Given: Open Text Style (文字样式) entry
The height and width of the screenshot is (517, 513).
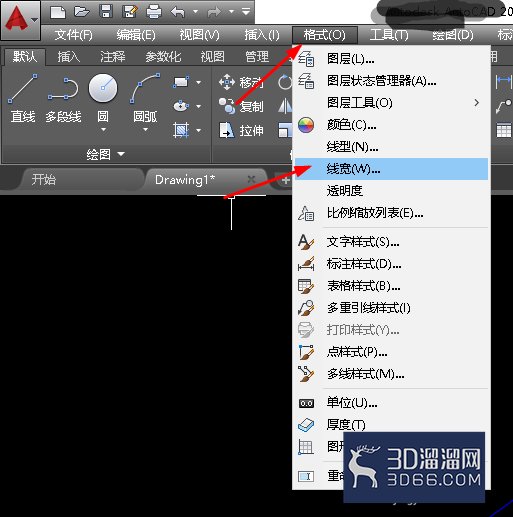Looking at the screenshot, I should coord(391,242).
